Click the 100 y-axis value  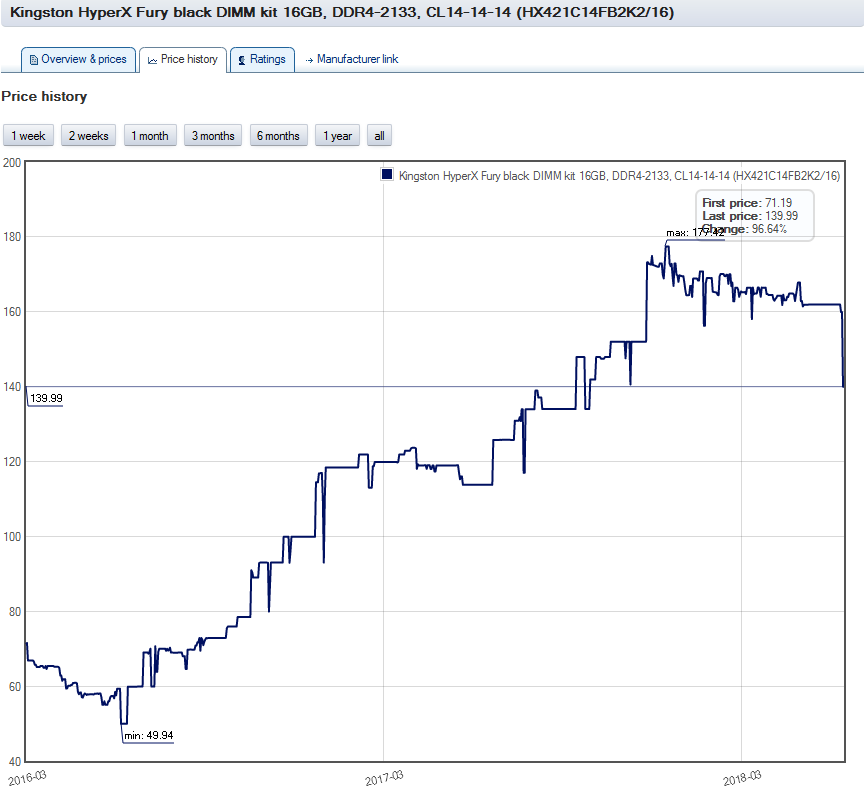[x=12, y=537]
